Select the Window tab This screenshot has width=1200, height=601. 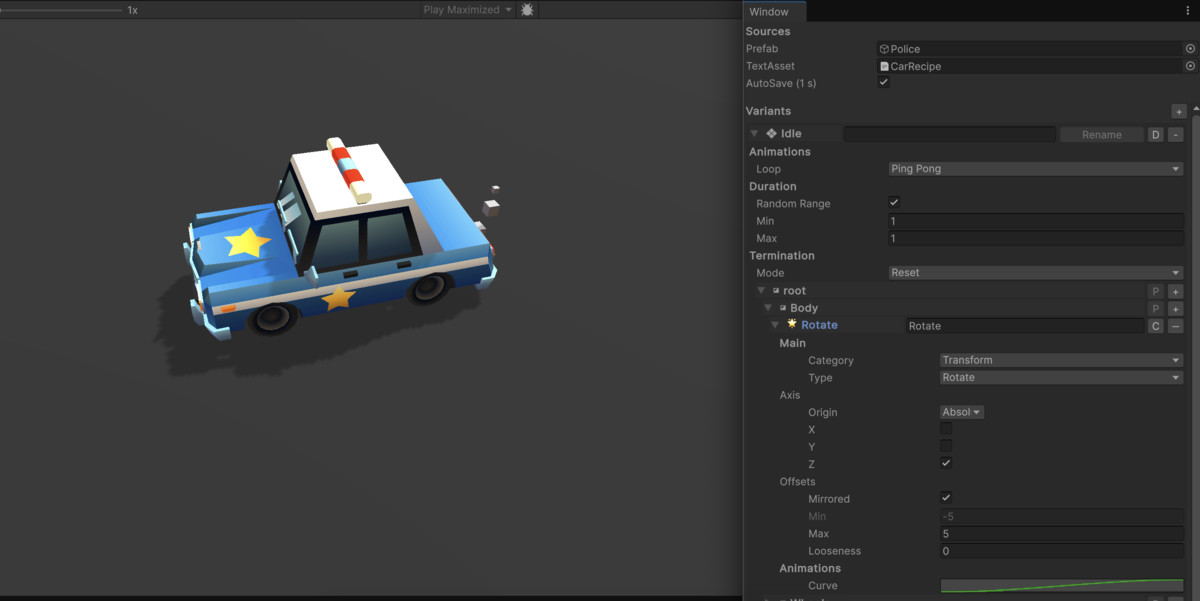point(769,12)
